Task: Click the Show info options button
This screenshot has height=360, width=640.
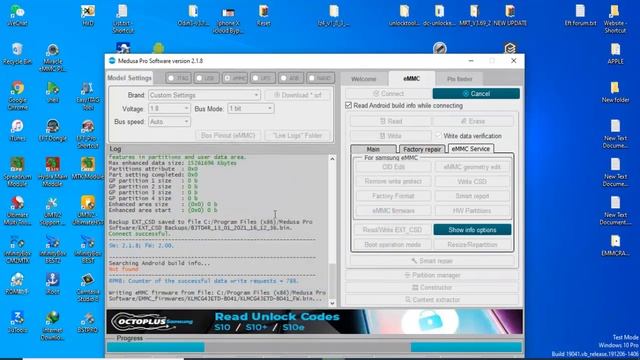Action: point(472,230)
